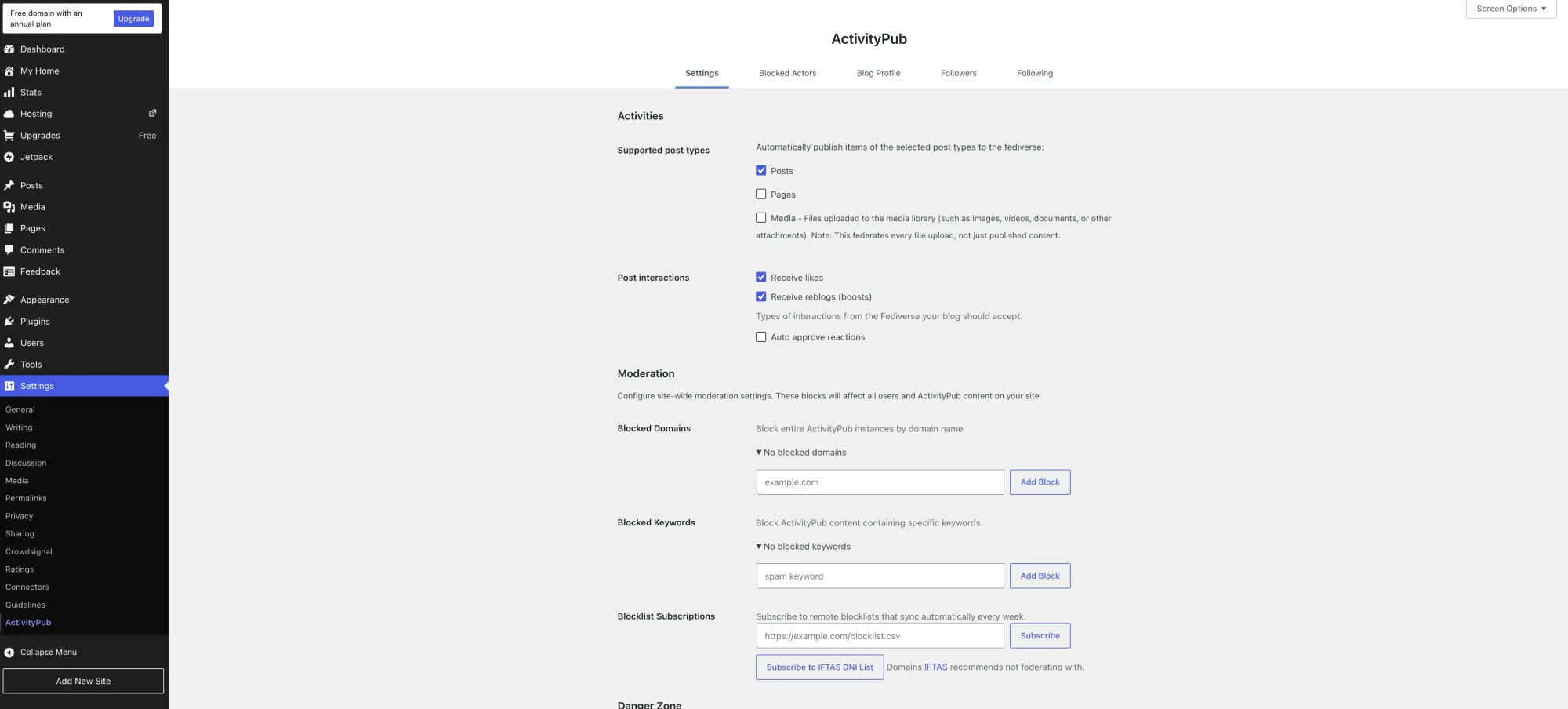
Task: Open the Writing settings submenu item
Action: point(19,427)
